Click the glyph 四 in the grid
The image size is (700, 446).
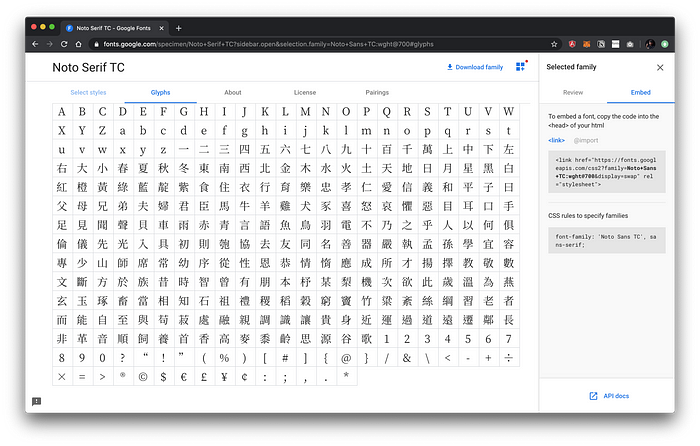tap(245, 150)
